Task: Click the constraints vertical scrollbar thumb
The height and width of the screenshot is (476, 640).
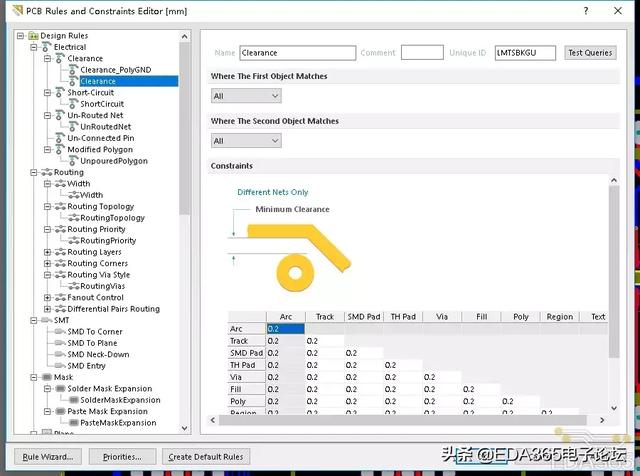Action: 614,272
